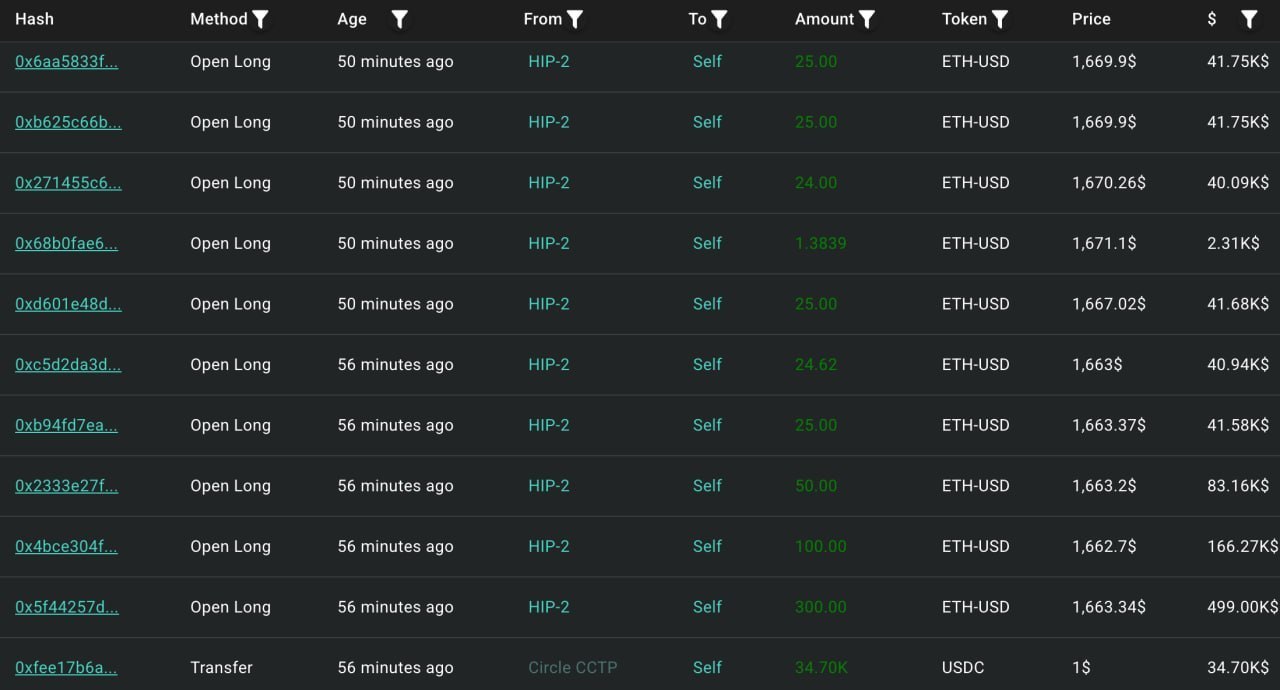Select Self recipient in the 300.00 amount row

pos(707,607)
